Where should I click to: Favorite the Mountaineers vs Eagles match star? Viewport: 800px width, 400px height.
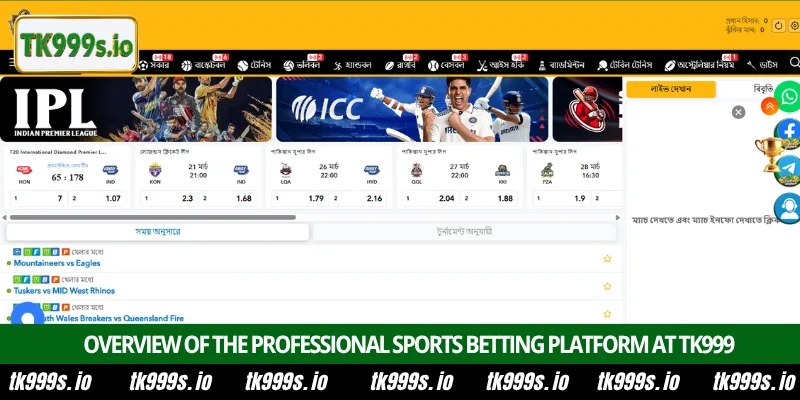[607, 259]
